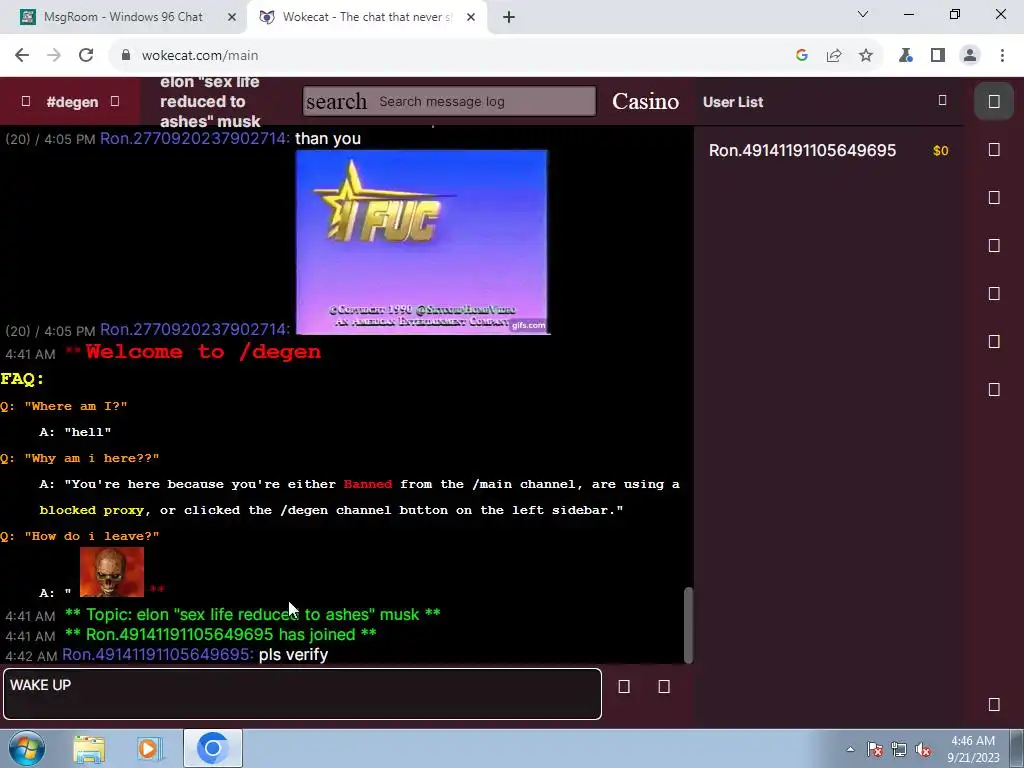Click the chat log scrollbar thumb

(x=688, y=625)
